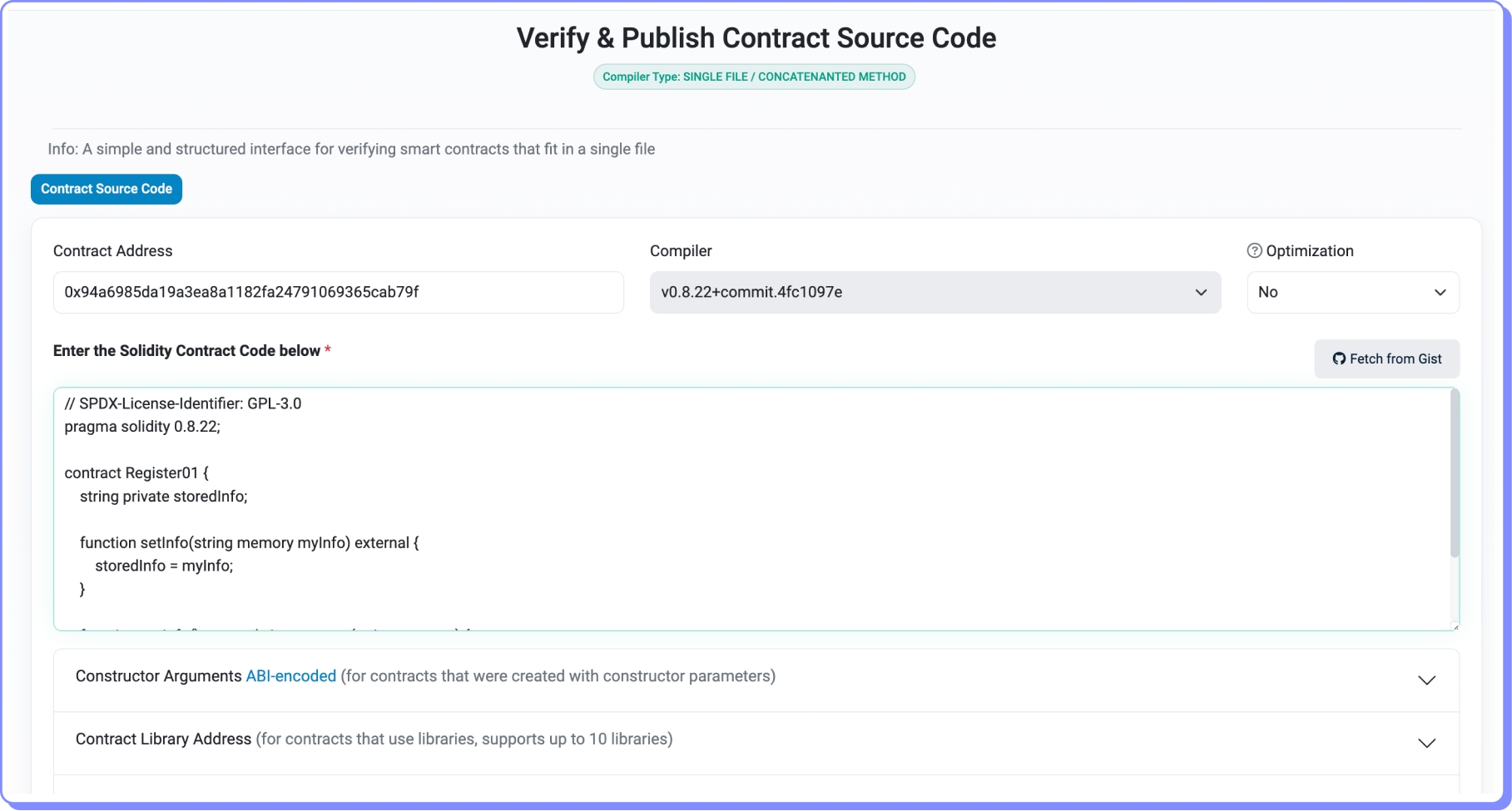Click the Contract Library Address section title

pos(163,739)
